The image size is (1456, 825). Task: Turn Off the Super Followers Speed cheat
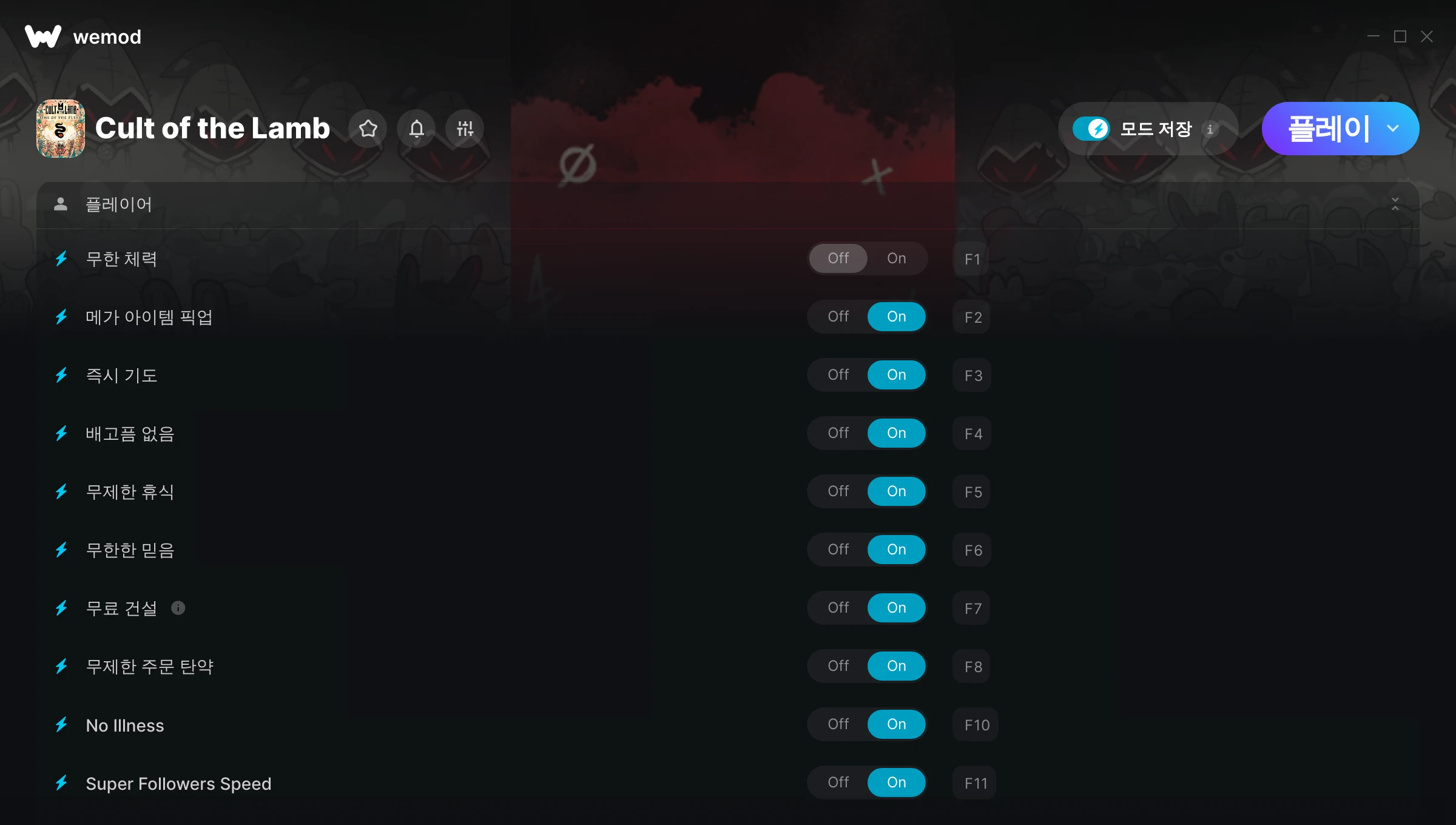(x=838, y=783)
